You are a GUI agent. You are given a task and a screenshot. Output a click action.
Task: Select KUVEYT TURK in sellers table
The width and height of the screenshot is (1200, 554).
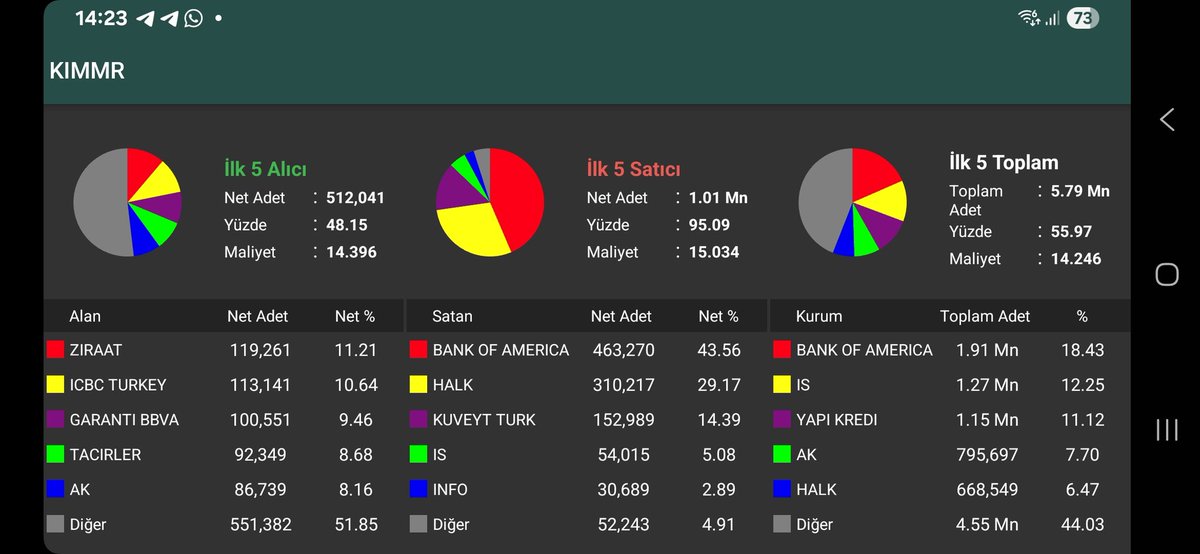[x=587, y=420]
